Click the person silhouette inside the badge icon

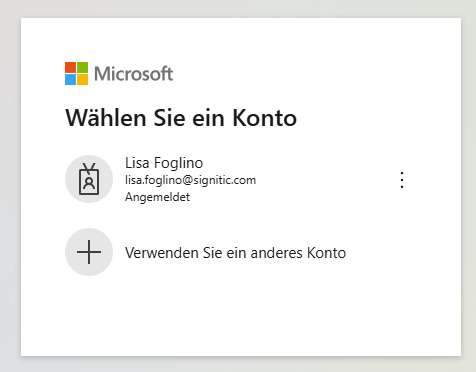(x=89, y=183)
